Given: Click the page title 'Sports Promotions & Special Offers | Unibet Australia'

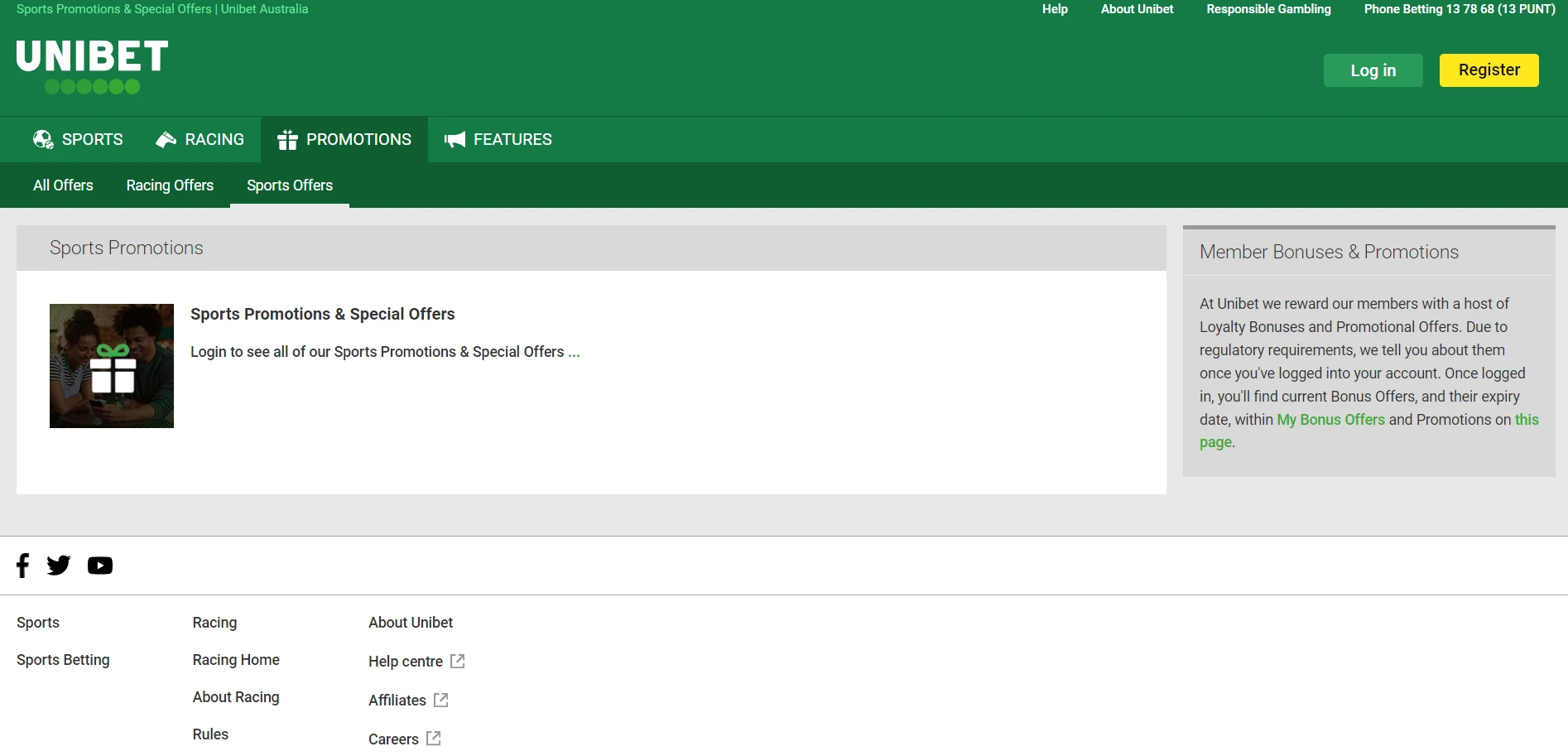Looking at the screenshot, I should (162, 9).
